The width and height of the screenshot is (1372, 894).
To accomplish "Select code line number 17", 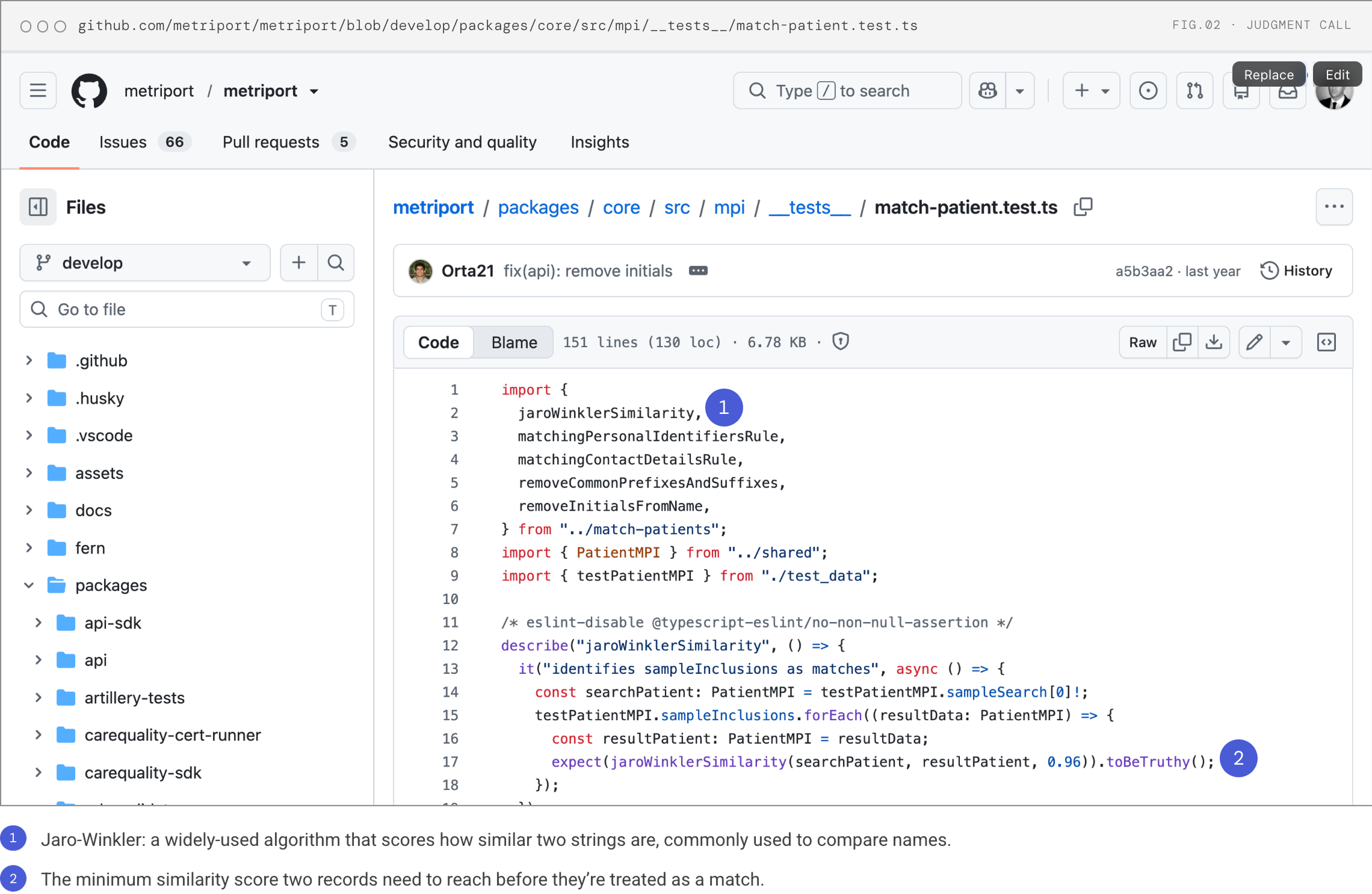I will pyautogui.click(x=450, y=762).
